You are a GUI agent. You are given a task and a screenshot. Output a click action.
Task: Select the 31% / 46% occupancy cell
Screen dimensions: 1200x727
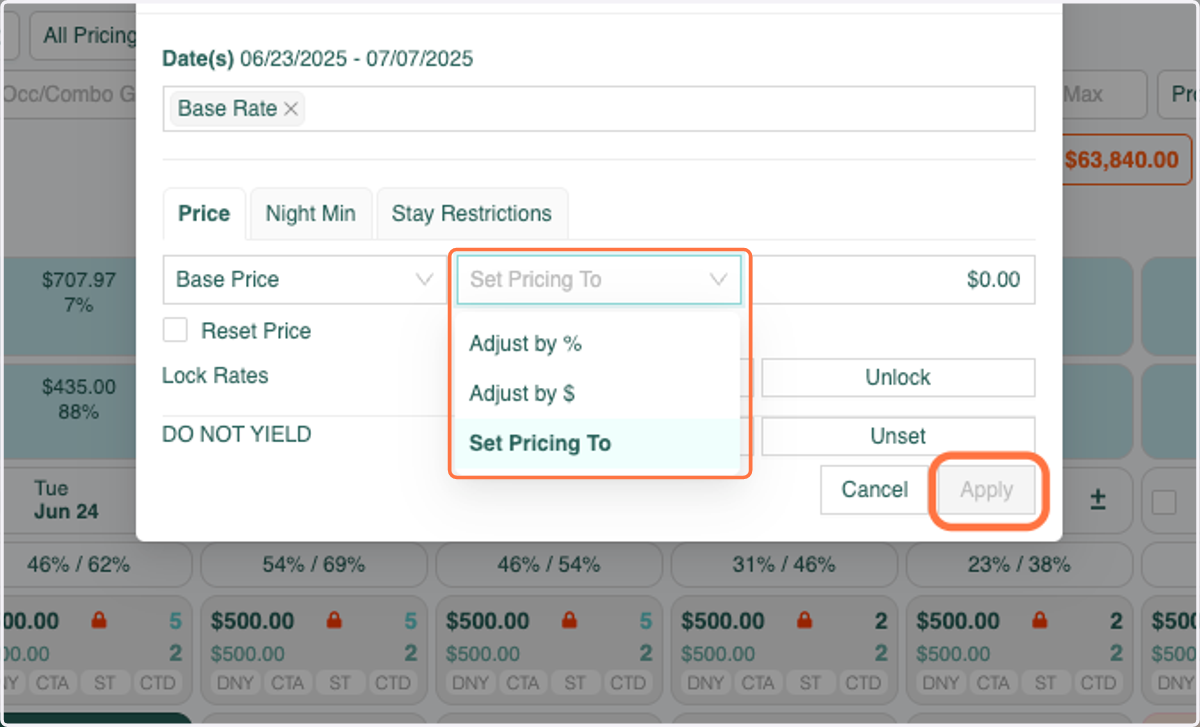tap(784, 565)
